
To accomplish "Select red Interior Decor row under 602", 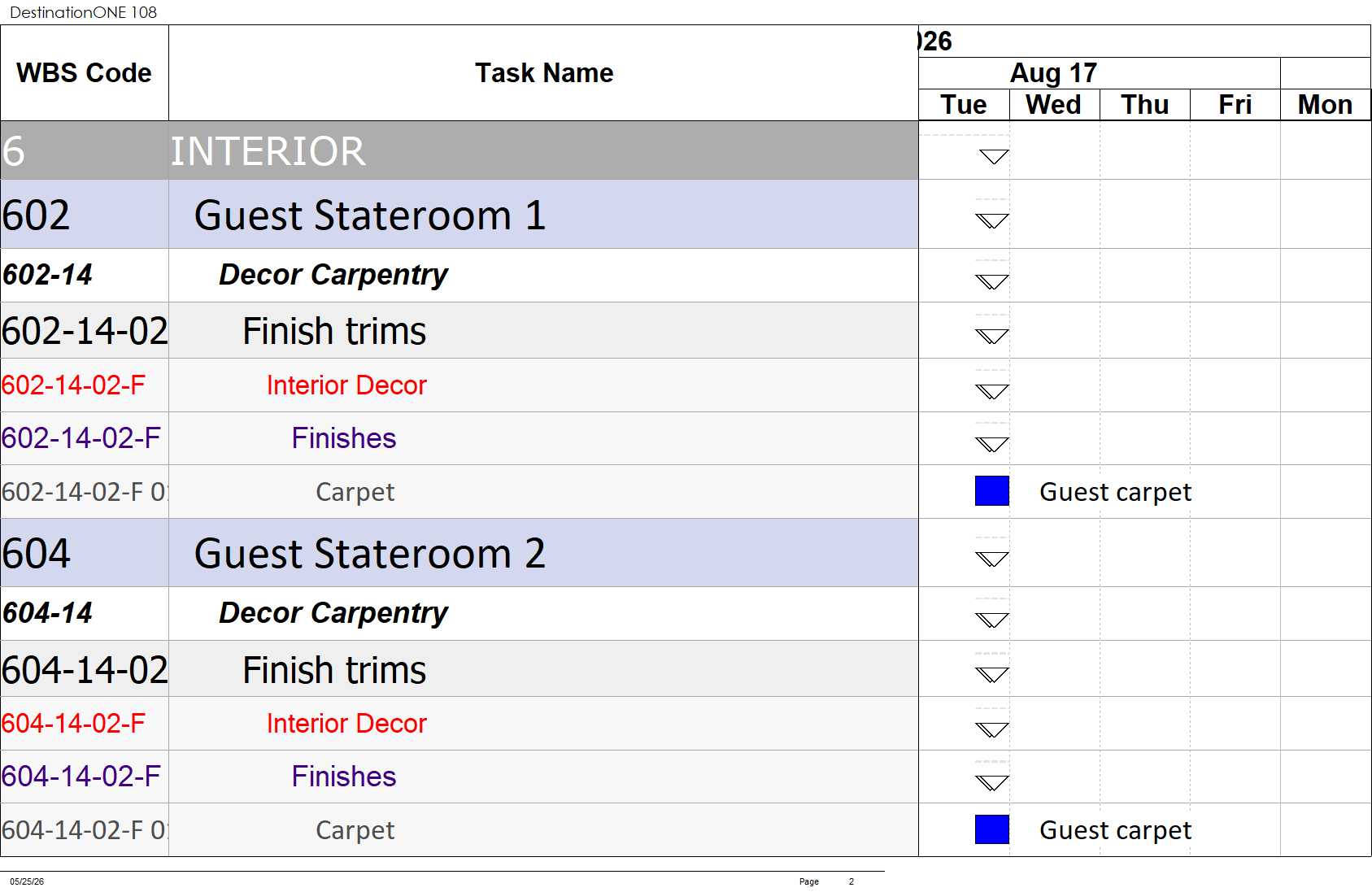I will click(x=460, y=385).
